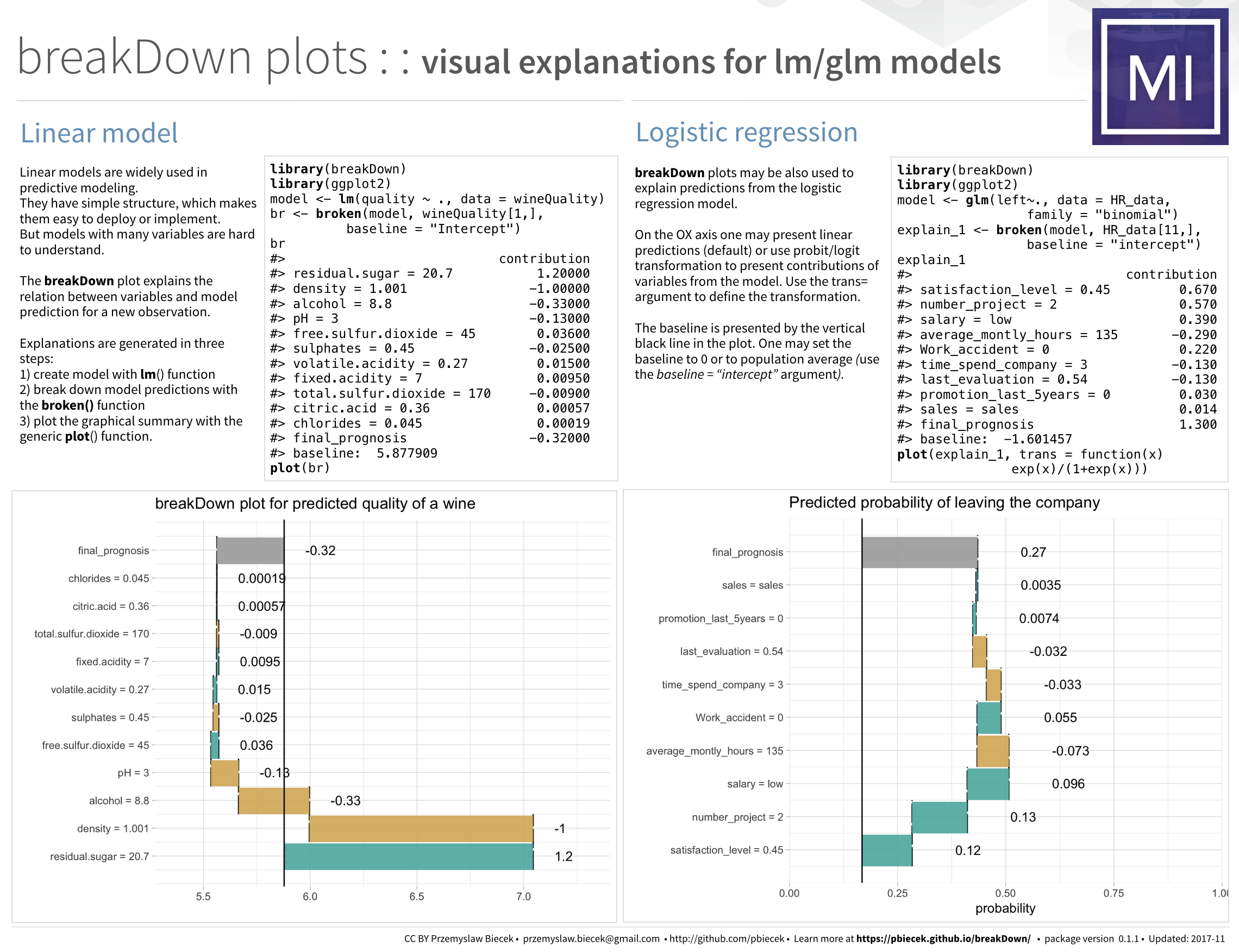Open the pbiecek.github.io/breakDown link
Screen dimensions: 1239x952
pos(943,938)
